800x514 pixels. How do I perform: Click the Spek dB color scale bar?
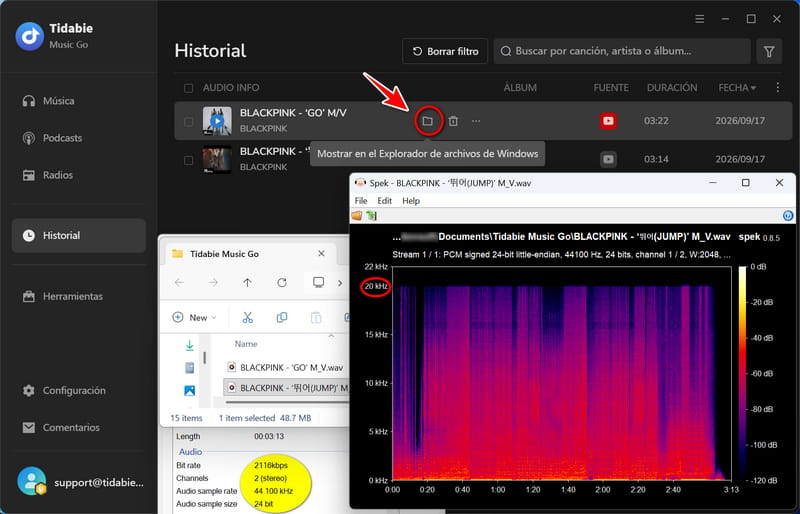[742, 373]
